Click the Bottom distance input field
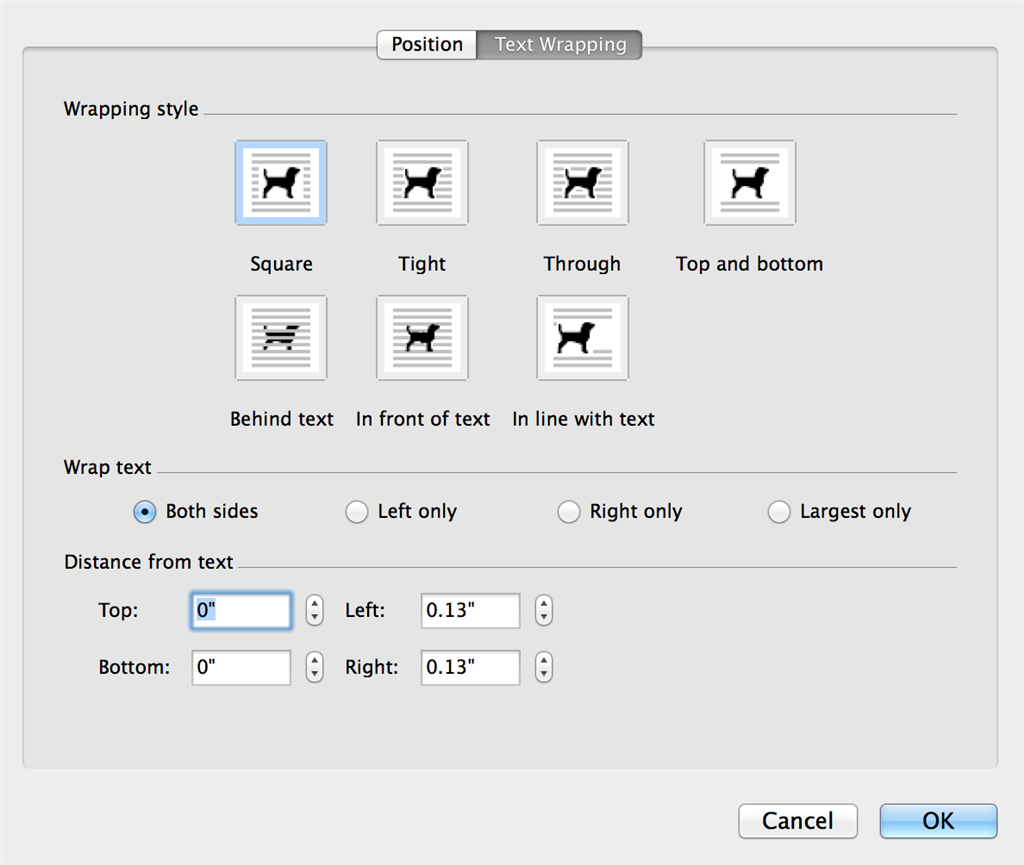The image size is (1024, 865). 241,667
